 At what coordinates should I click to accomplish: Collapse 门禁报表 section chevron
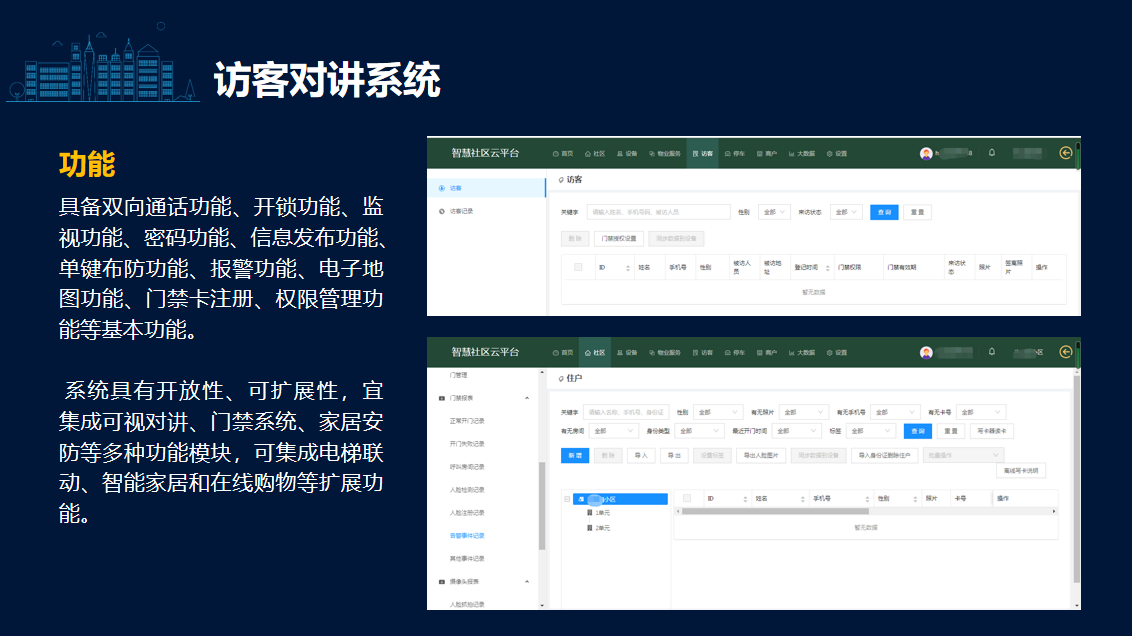coord(527,398)
